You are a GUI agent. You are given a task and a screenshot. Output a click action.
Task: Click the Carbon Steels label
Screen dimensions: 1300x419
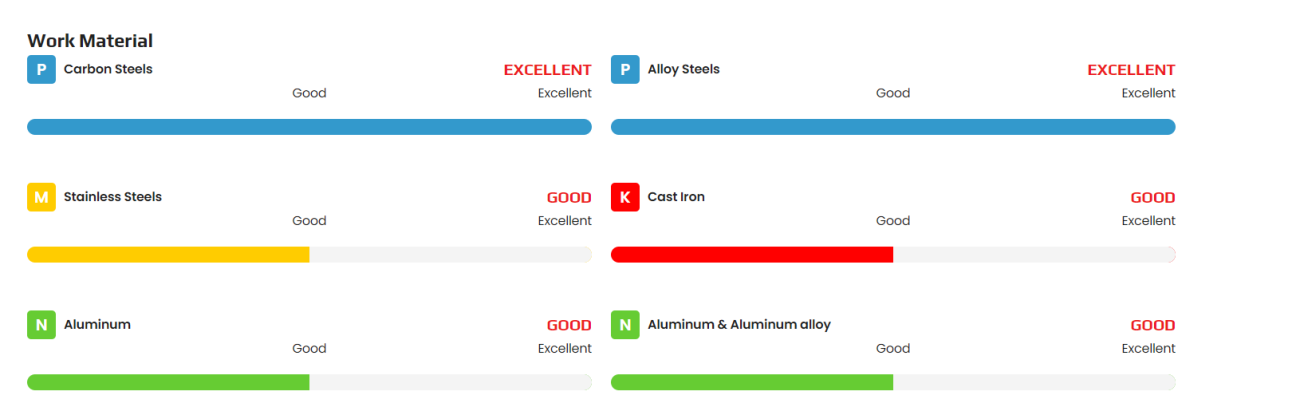tap(108, 69)
